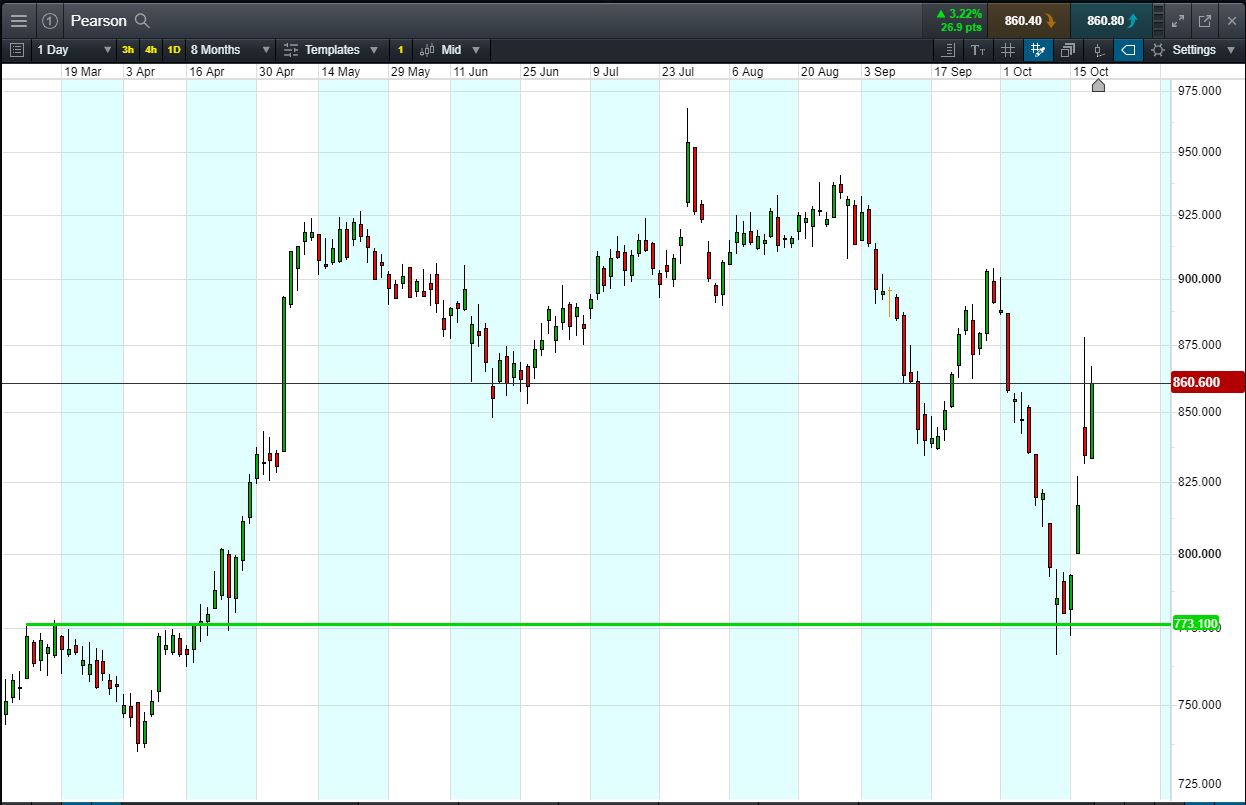Open the 1 Day interval dropdown
The image size is (1246, 805).
[74, 49]
